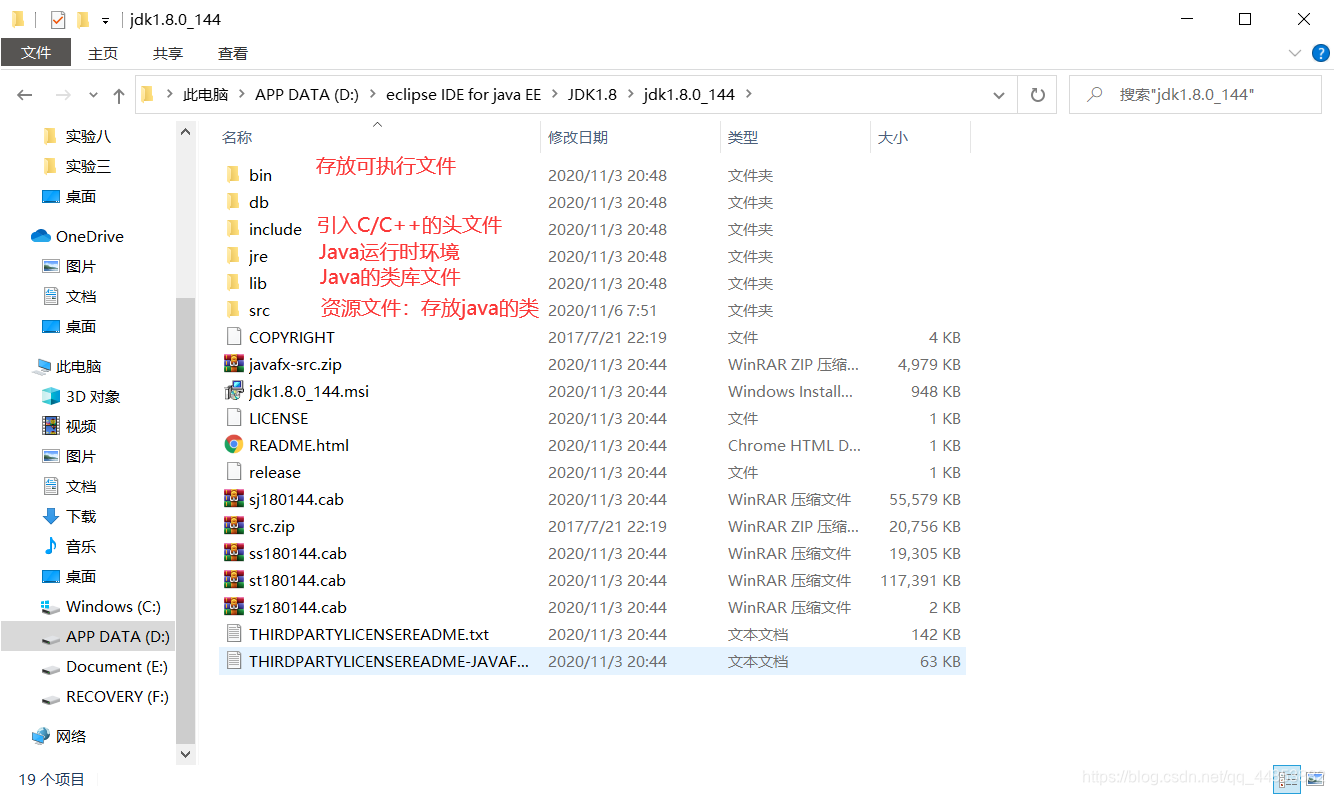This screenshot has width=1335, height=795.
Task: Open the 共享 ribbon tab
Action: pyautogui.click(x=168, y=53)
